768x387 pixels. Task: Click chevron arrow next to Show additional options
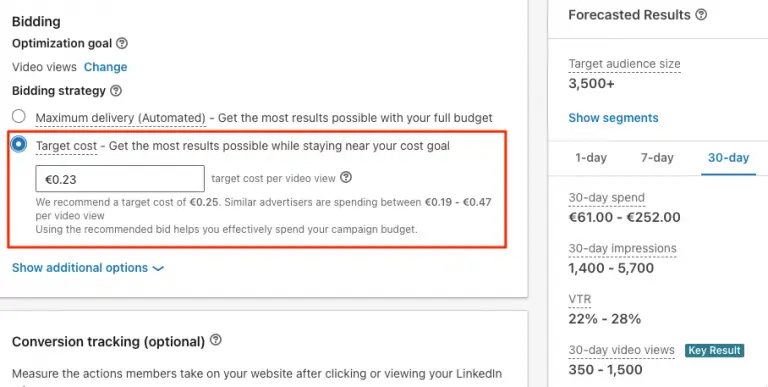click(158, 268)
